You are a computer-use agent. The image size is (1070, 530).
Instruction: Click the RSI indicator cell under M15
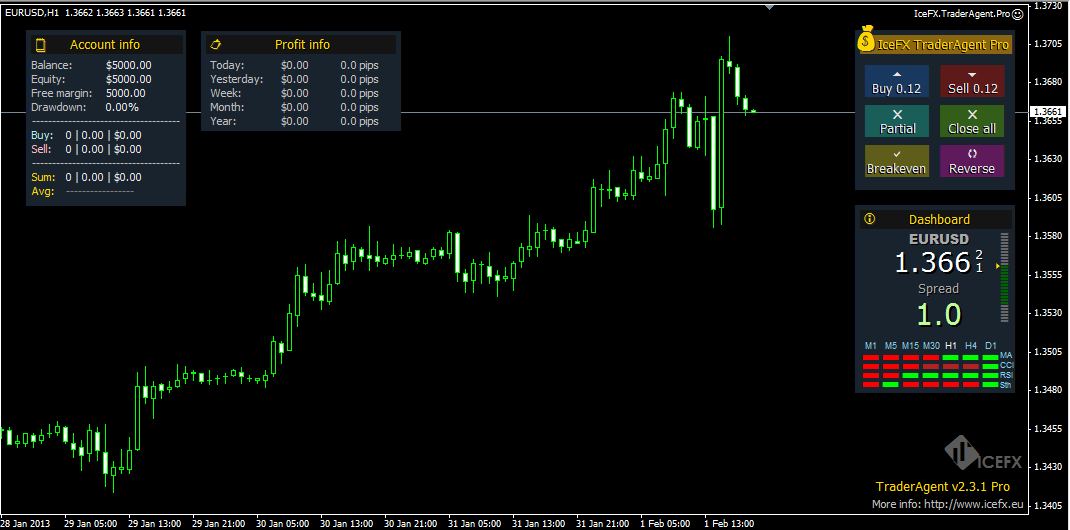click(x=910, y=375)
